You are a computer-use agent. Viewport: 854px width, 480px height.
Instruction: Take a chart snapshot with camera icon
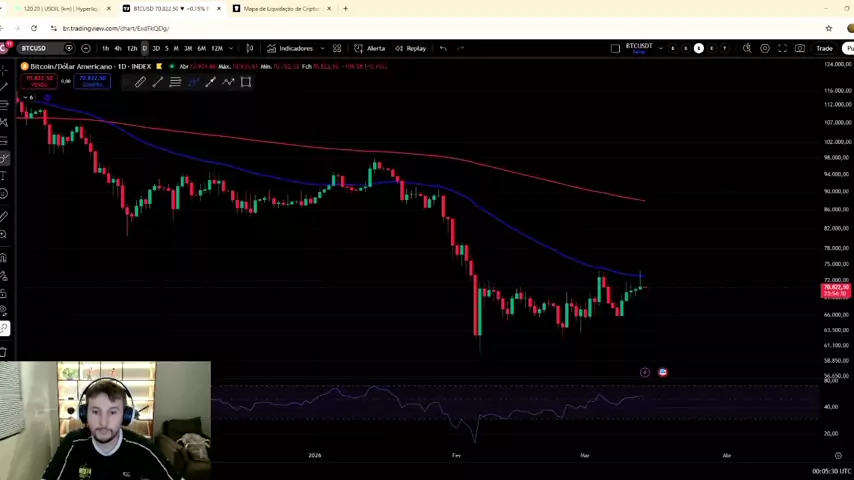[799, 48]
